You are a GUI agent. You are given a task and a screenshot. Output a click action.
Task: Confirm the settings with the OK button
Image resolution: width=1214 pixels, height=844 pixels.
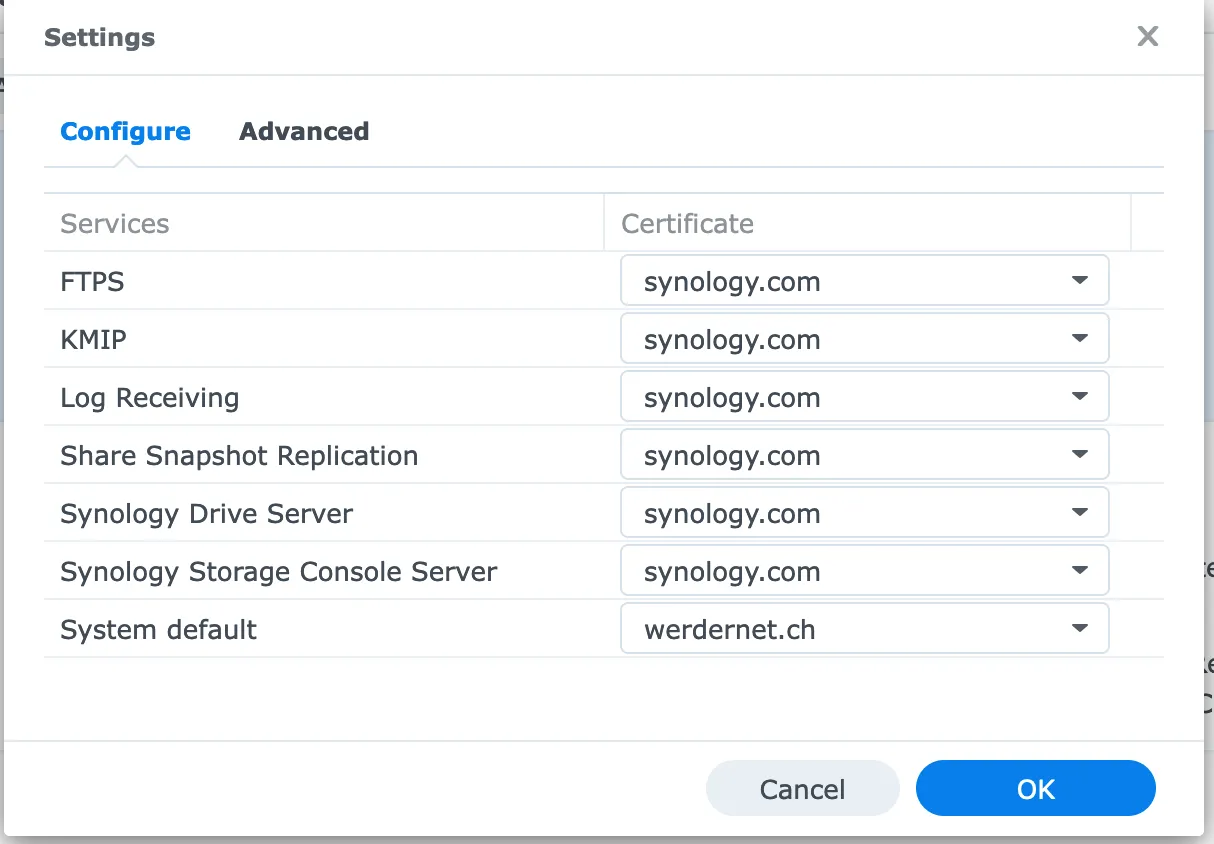click(1035, 789)
